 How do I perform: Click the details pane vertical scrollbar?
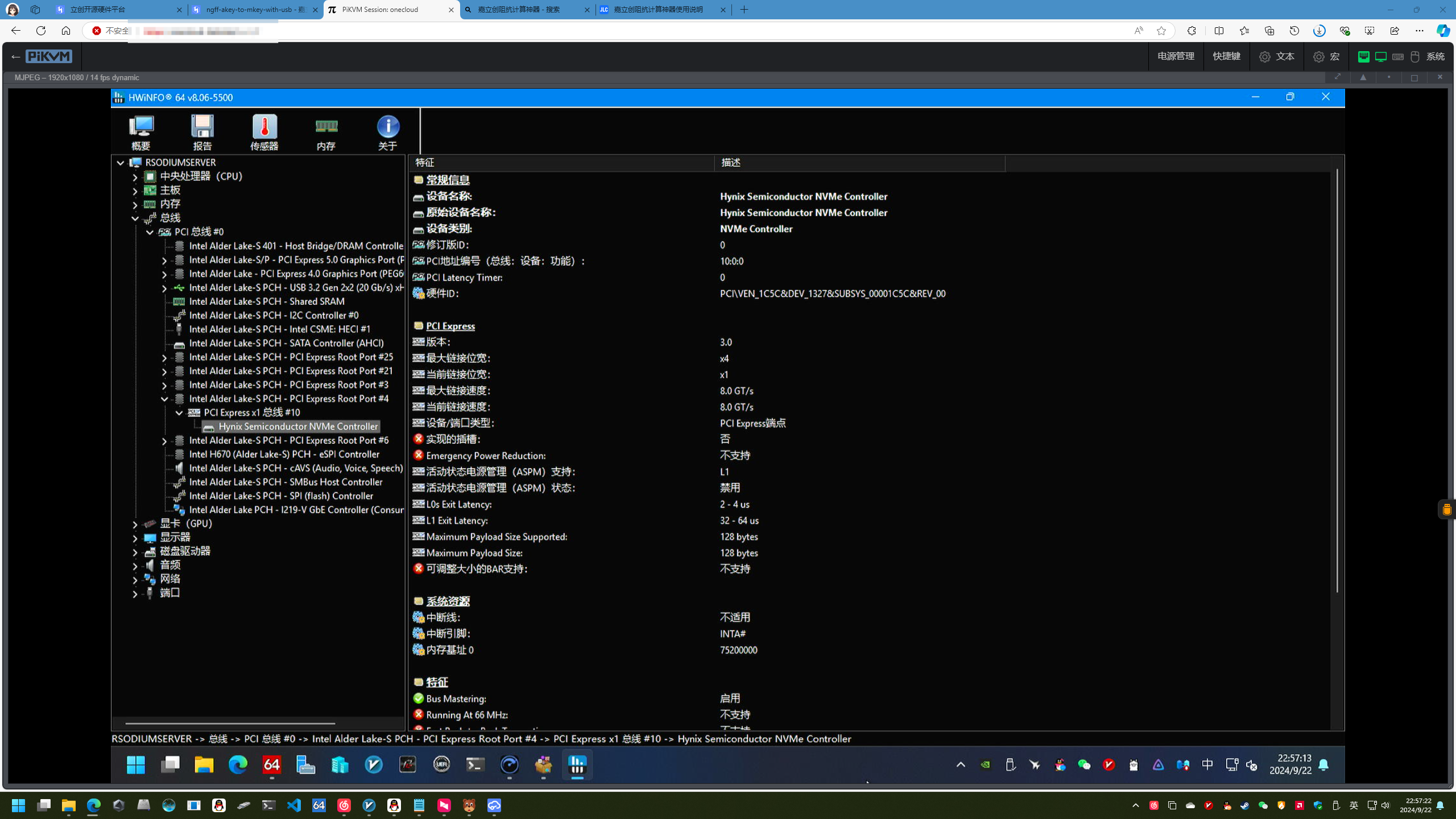[x=1337, y=381]
